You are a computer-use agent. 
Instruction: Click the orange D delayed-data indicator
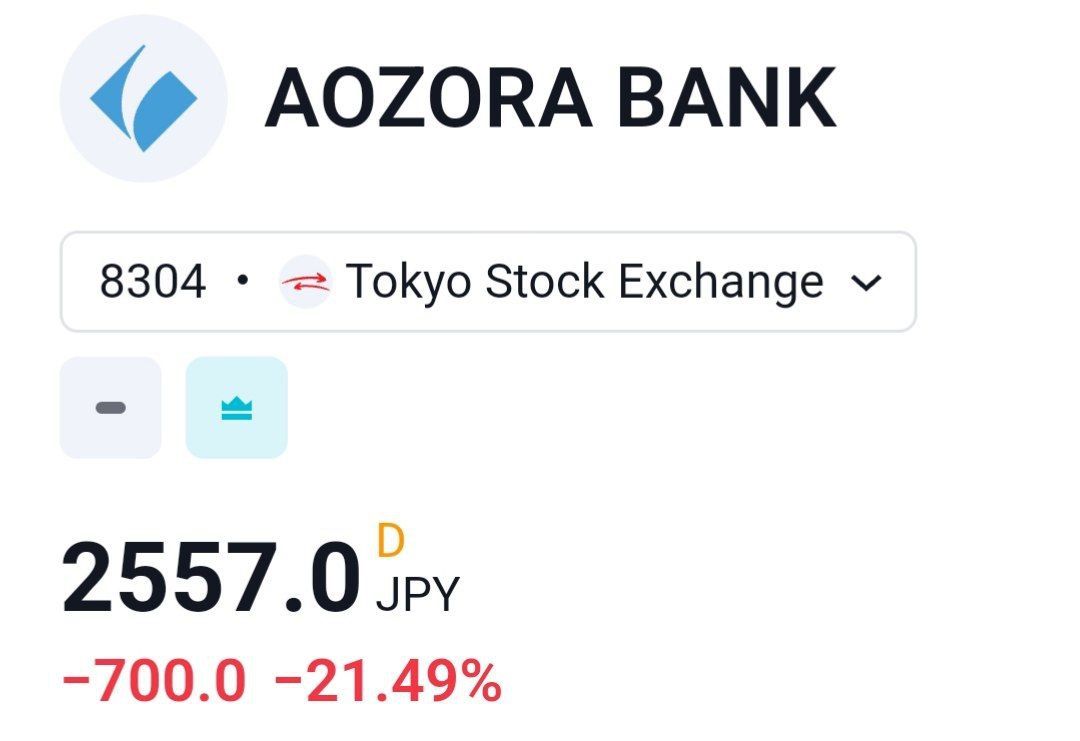coord(390,541)
